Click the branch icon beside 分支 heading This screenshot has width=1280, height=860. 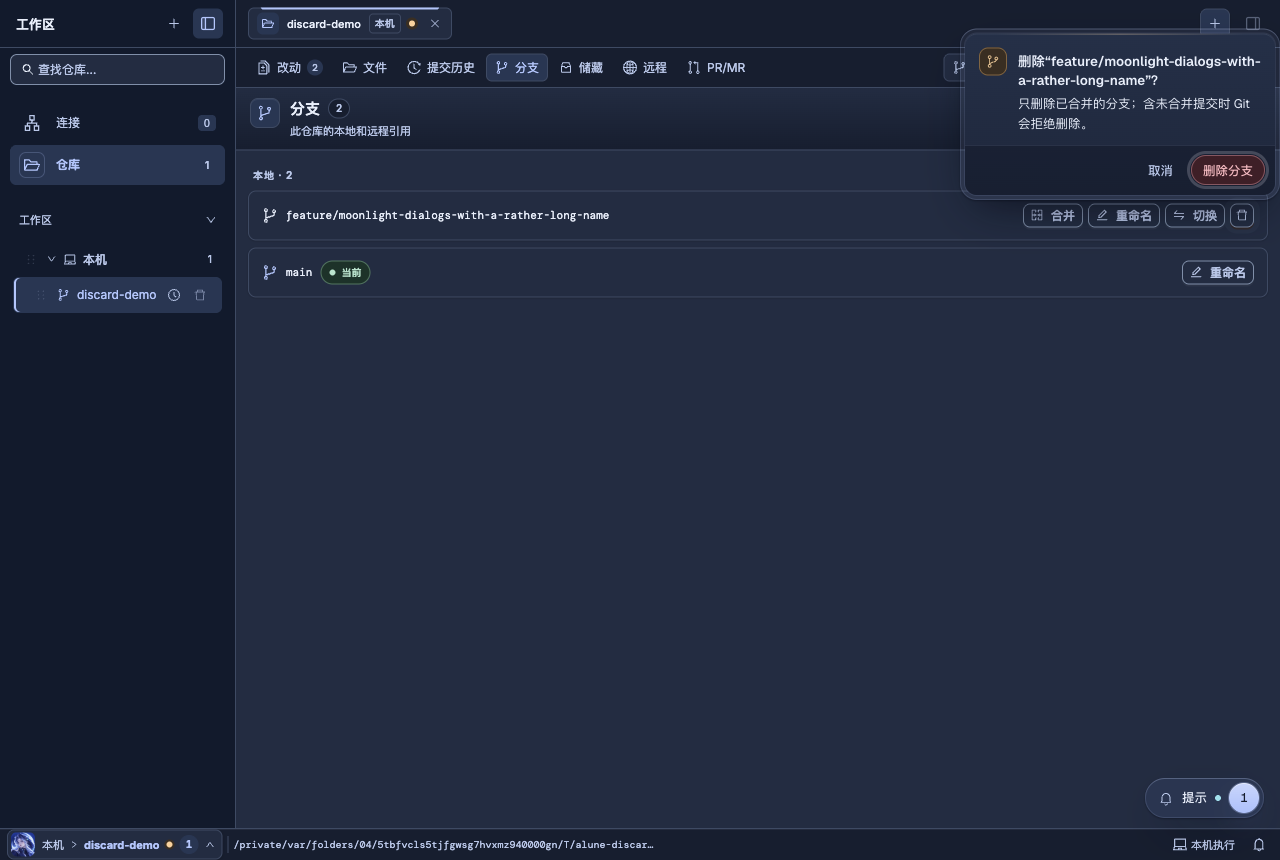click(265, 113)
